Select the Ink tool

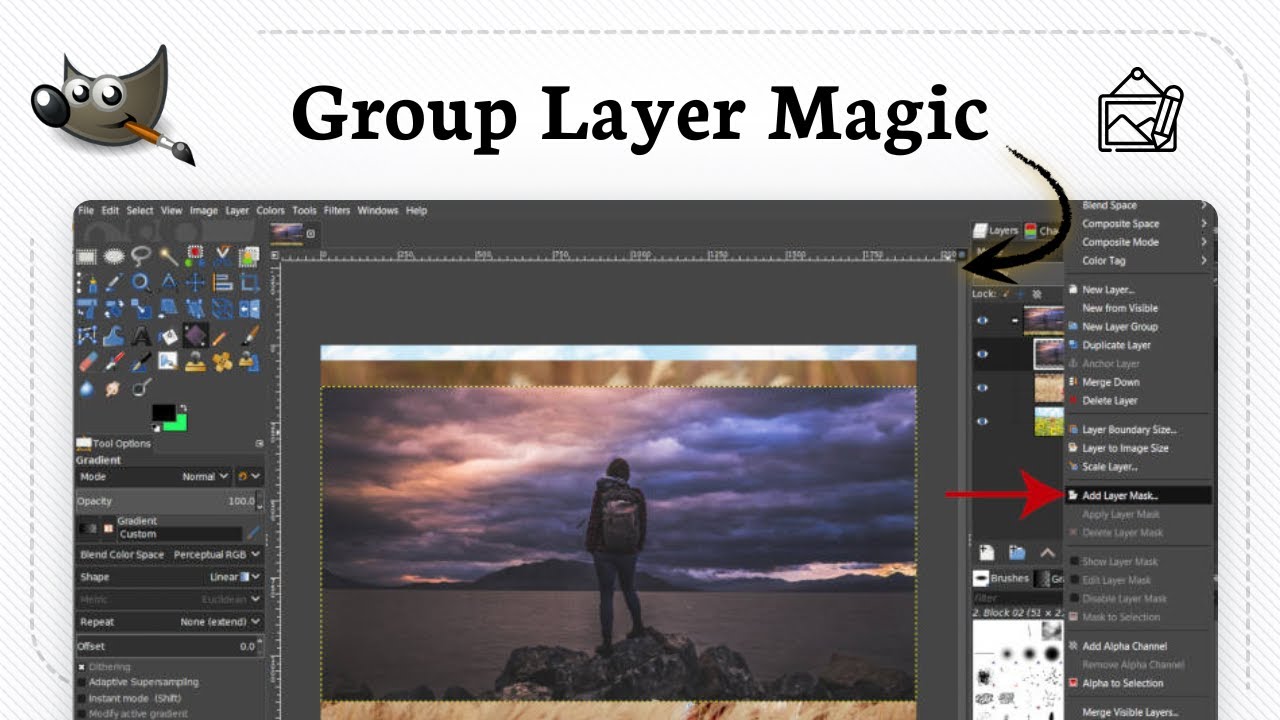click(141, 361)
